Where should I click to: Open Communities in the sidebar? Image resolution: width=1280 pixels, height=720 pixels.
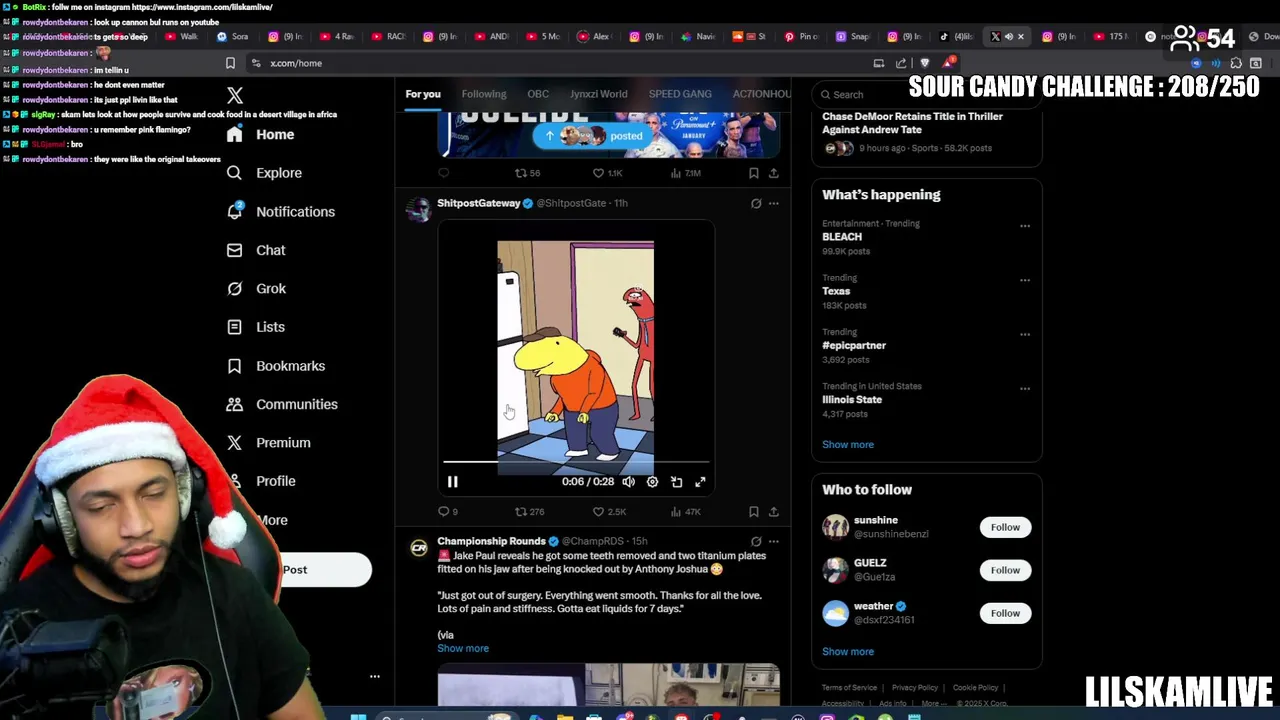tap(282, 404)
